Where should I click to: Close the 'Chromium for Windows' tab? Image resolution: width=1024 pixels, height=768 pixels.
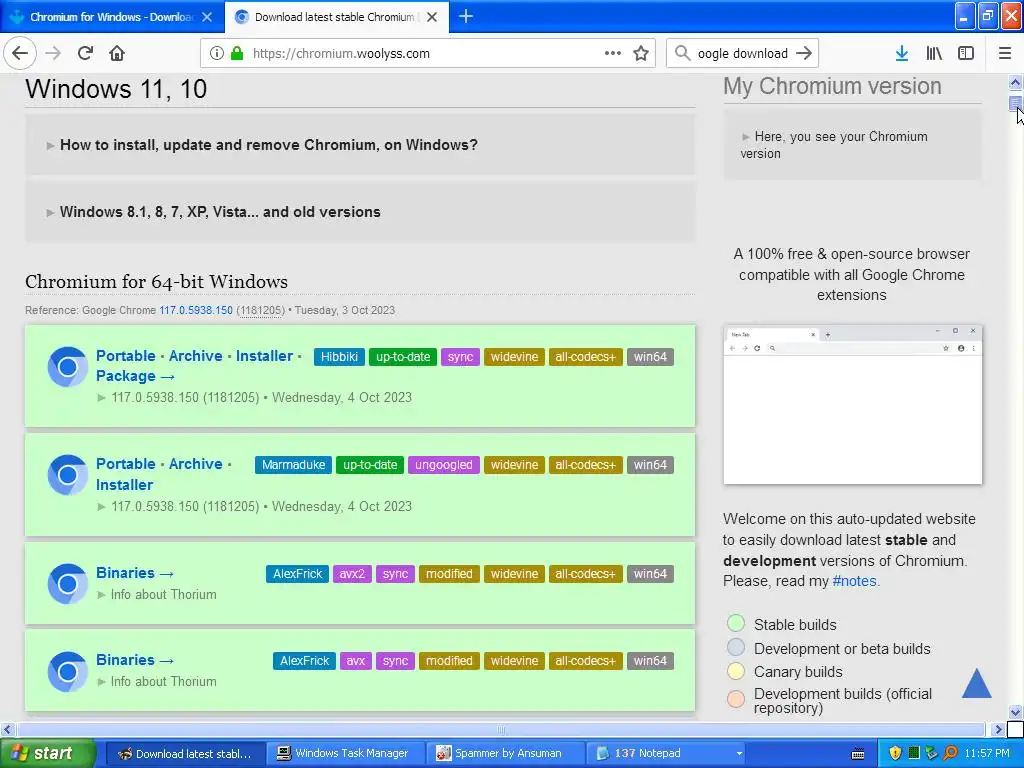point(207,17)
